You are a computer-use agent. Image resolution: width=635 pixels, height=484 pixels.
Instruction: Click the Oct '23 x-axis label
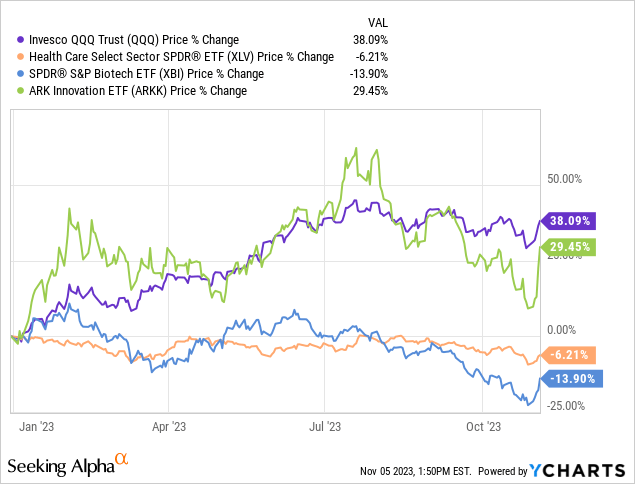pyautogui.click(x=484, y=426)
